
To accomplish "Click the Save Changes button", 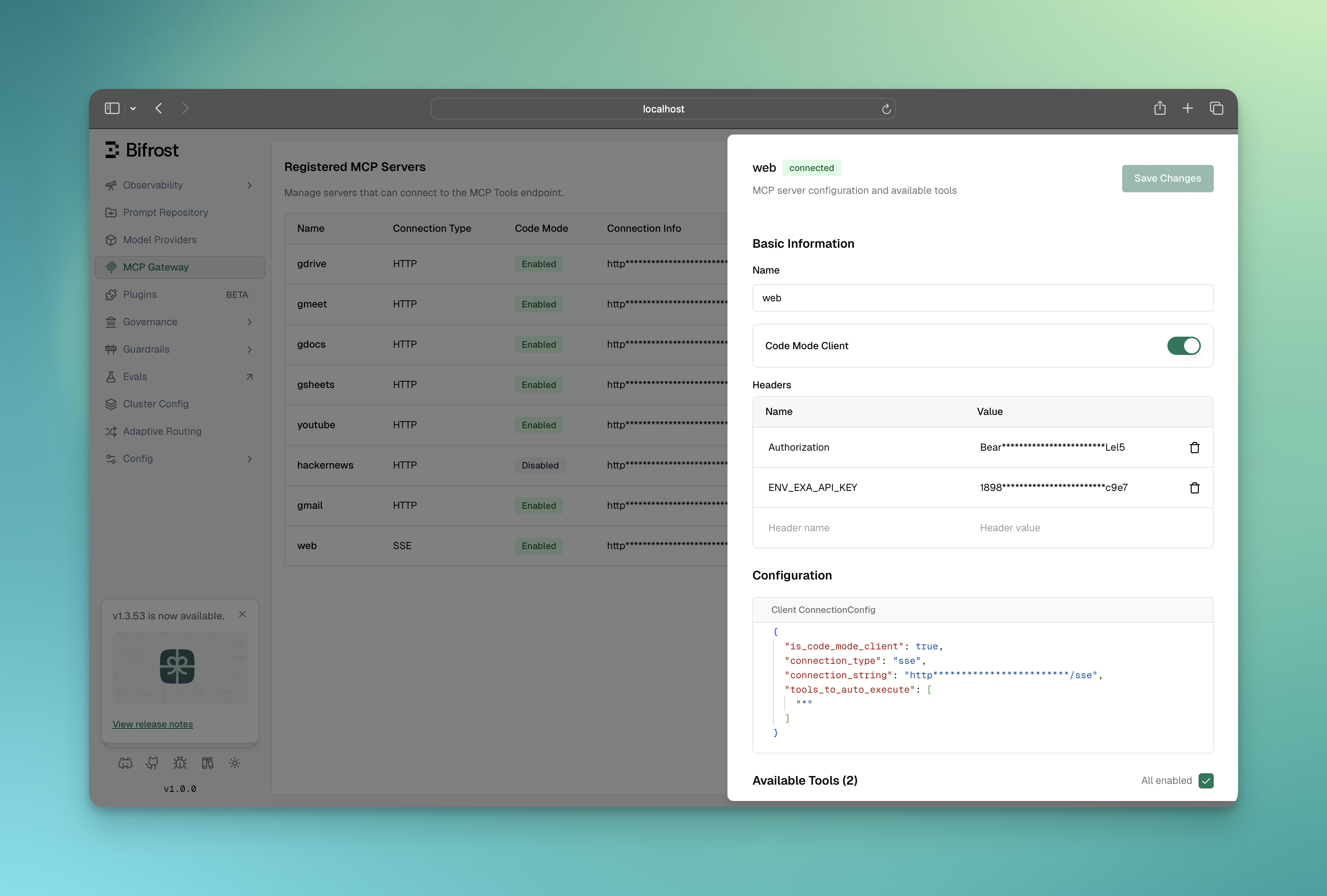I will pyautogui.click(x=1167, y=178).
